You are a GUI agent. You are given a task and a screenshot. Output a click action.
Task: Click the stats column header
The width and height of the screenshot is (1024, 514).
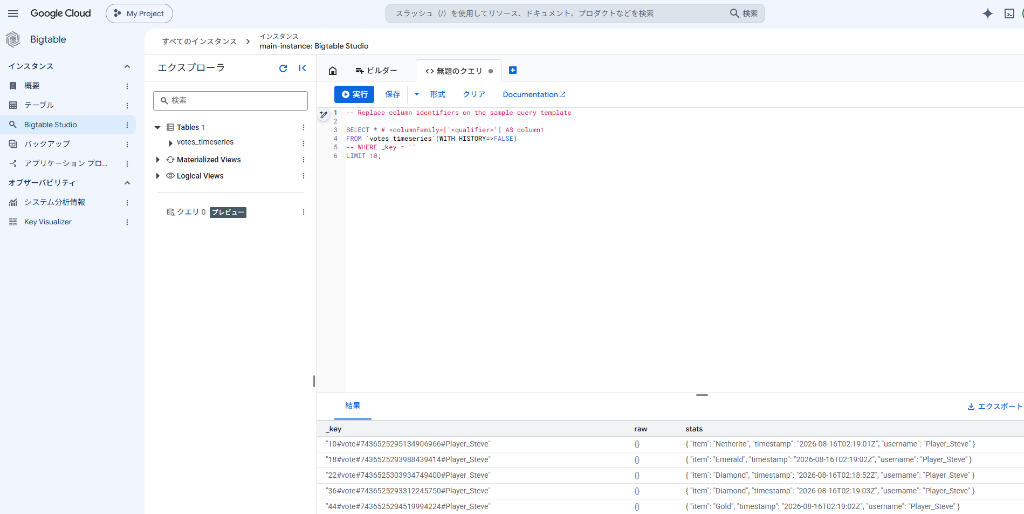click(694, 429)
